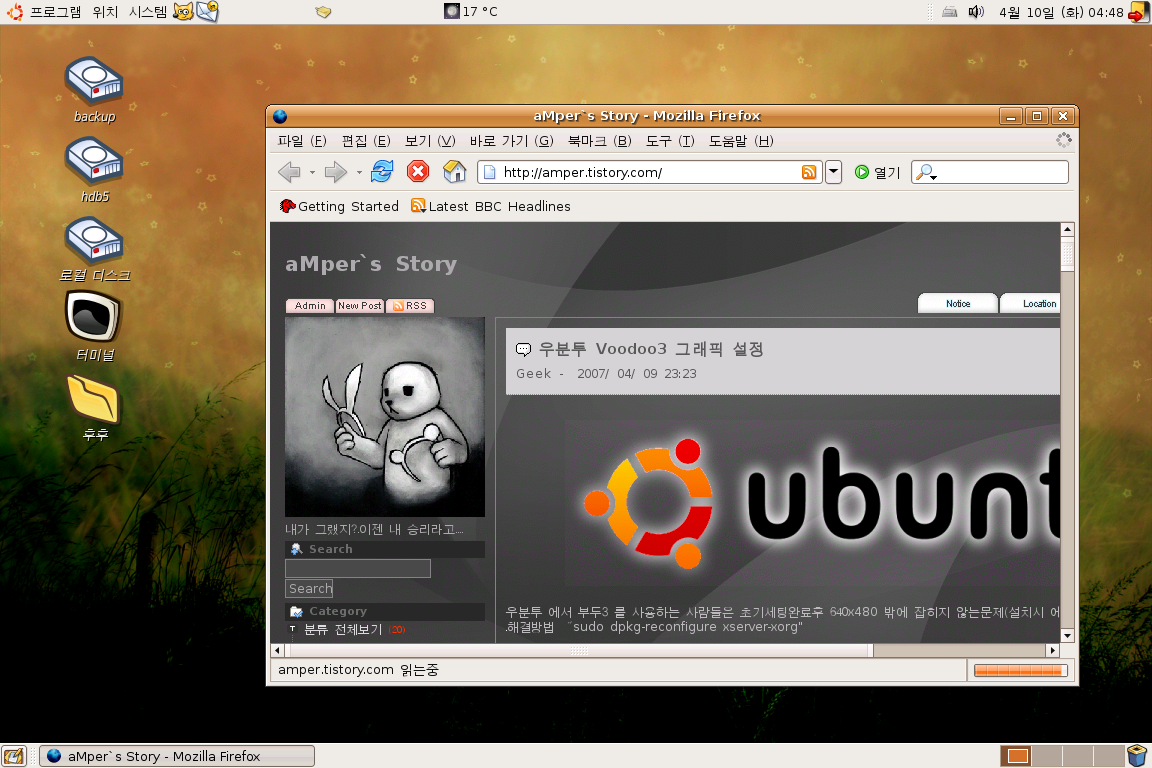The image size is (1152, 768).
Task: Open the 로컬 디스크 desktop icon
Action: point(94,250)
